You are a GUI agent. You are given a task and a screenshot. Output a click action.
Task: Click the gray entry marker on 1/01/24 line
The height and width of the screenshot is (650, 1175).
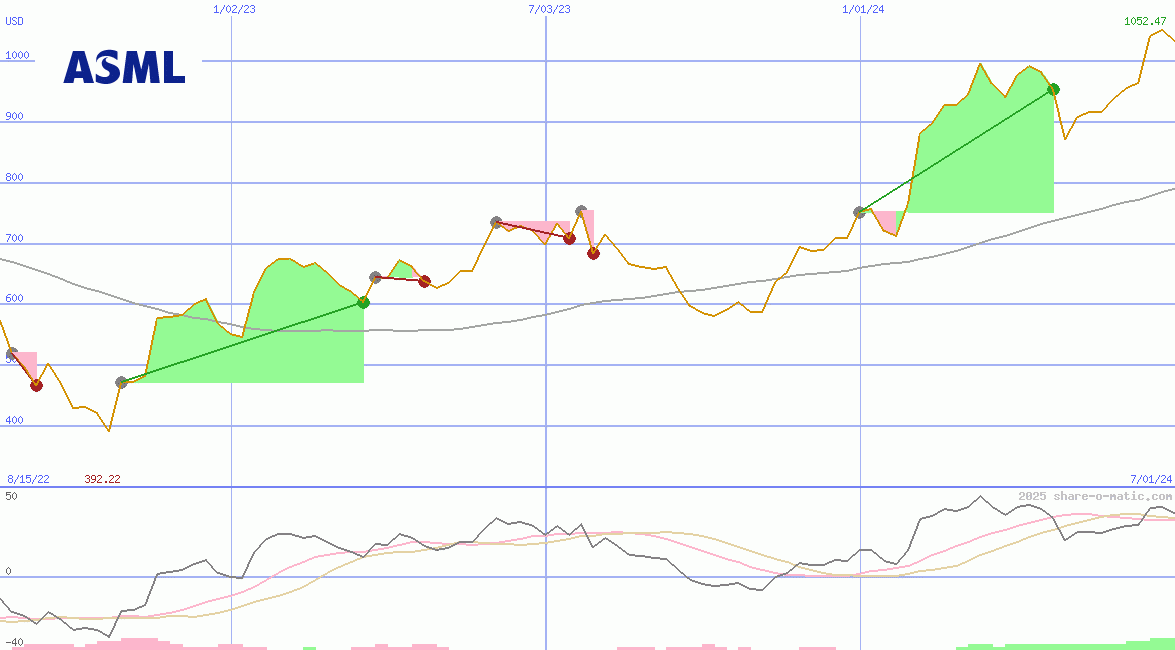click(x=860, y=212)
